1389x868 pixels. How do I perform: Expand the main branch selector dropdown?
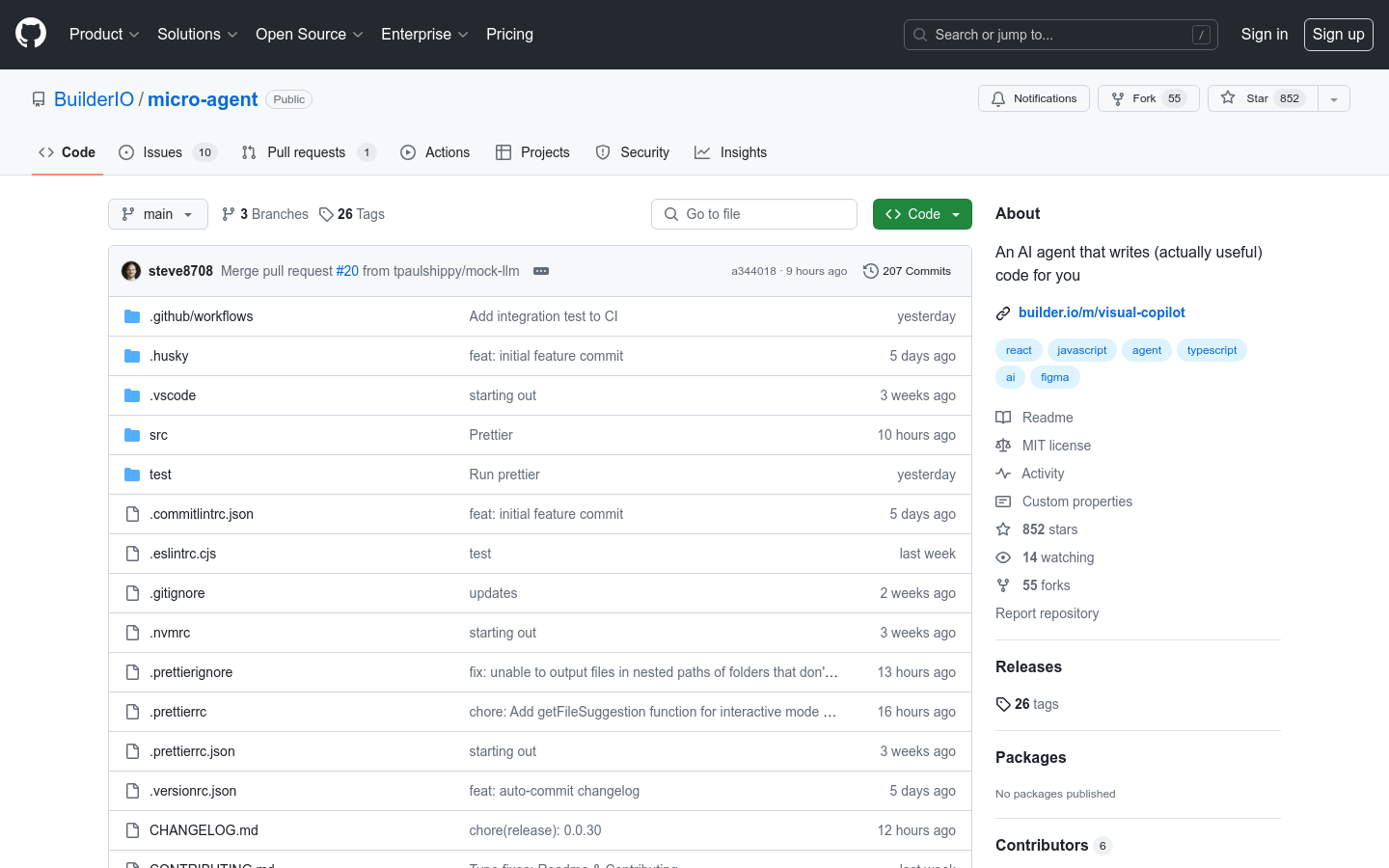[158, 214]
